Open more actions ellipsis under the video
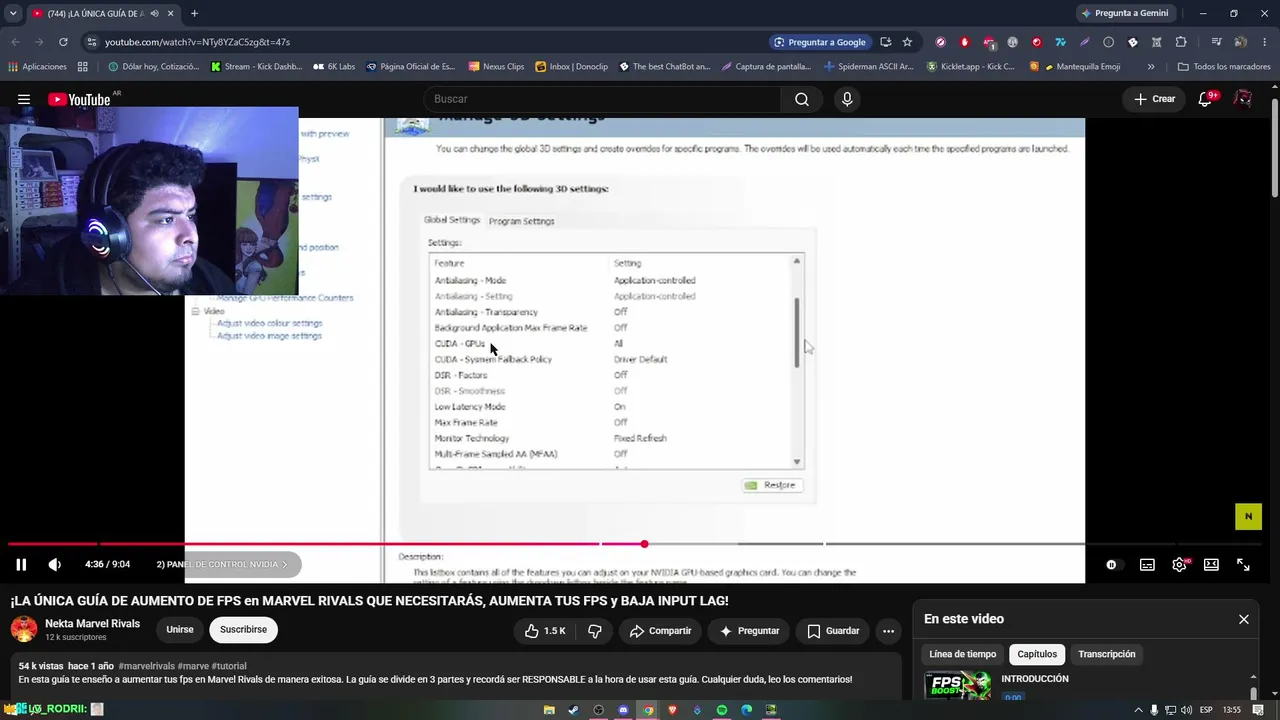 (x=888, y=631)
